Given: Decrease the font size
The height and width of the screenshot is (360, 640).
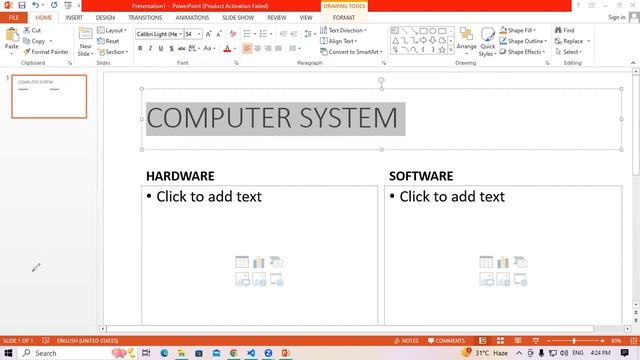Looking at the screenshot, I should click(x=219, y=34).
